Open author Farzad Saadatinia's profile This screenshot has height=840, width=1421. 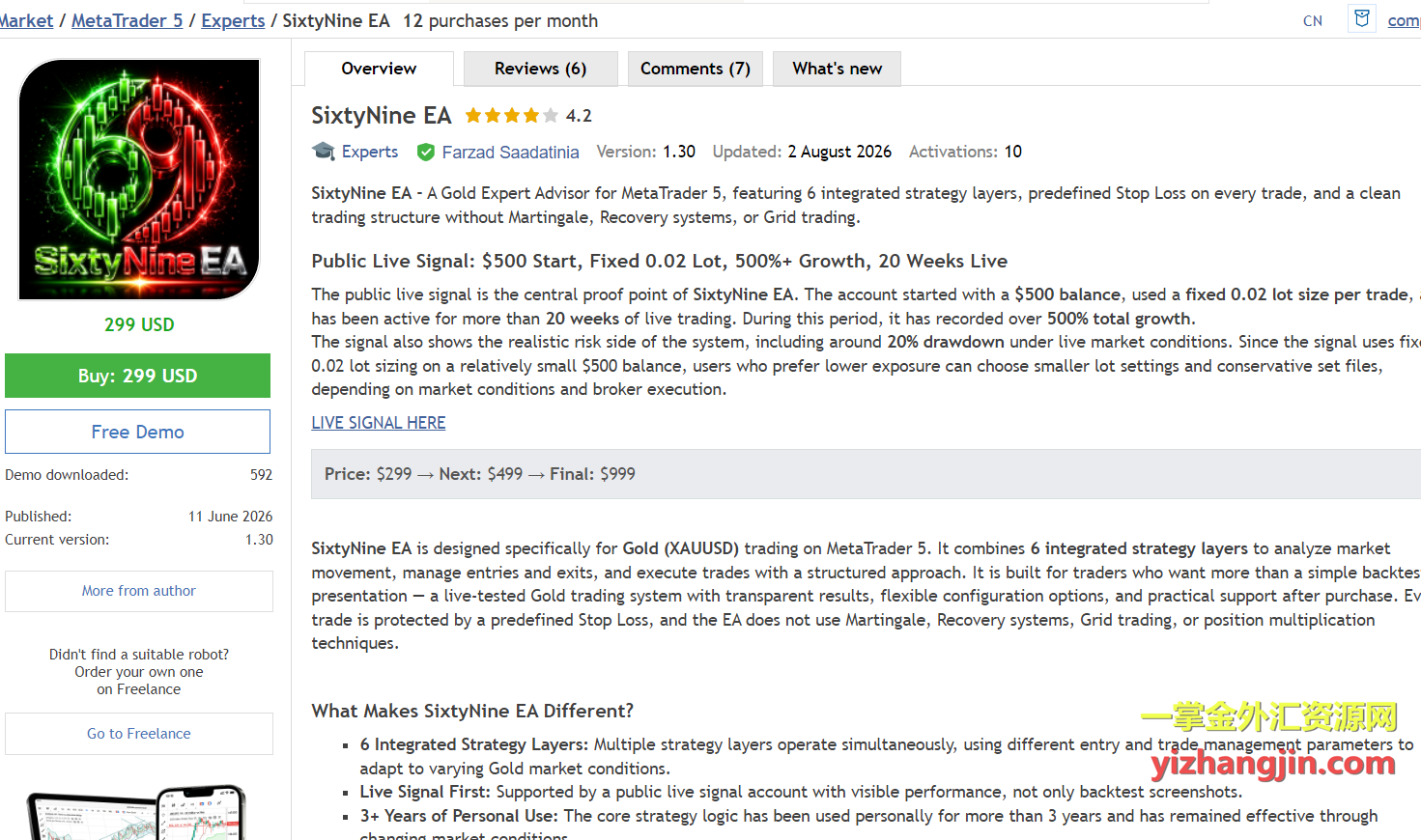(x=510, y=152)
